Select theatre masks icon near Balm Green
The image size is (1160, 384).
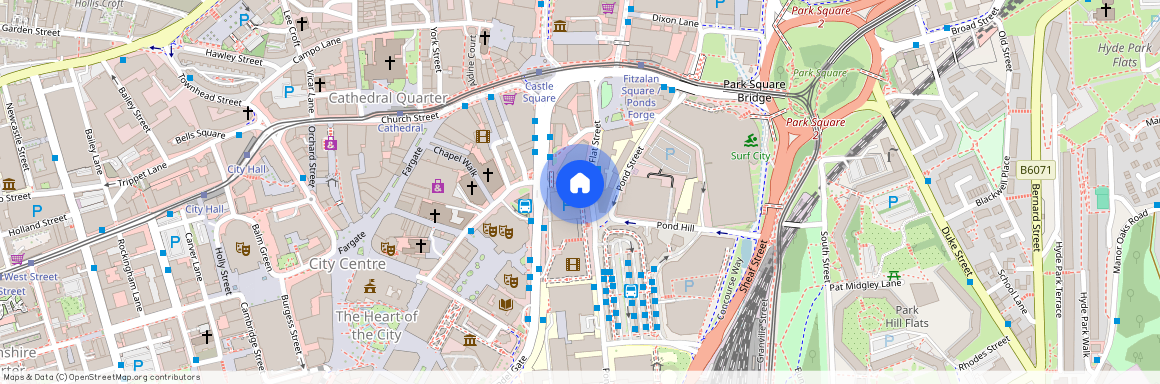coord(243,249)
